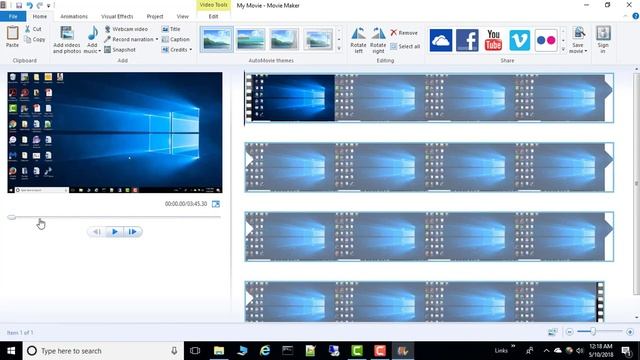The height and width of the screenshot is (360, 640).
Task: Add a Title to the movie
Action: [171, 29]
